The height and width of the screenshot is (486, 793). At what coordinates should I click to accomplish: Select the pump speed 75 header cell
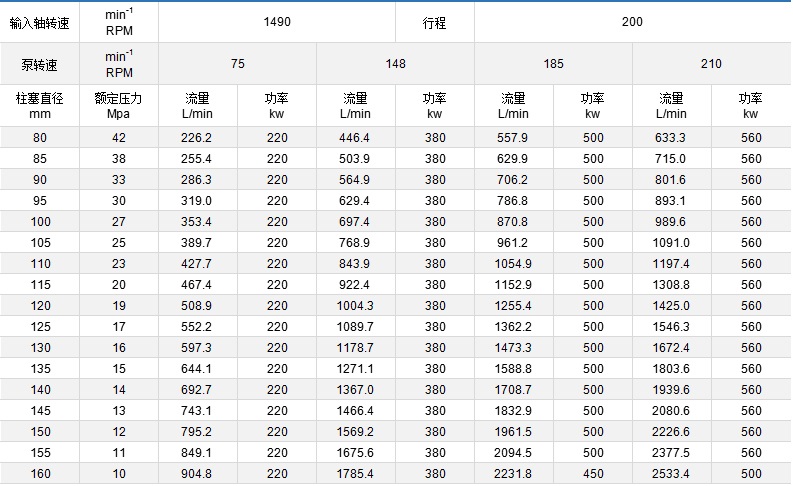click(237, 64)
